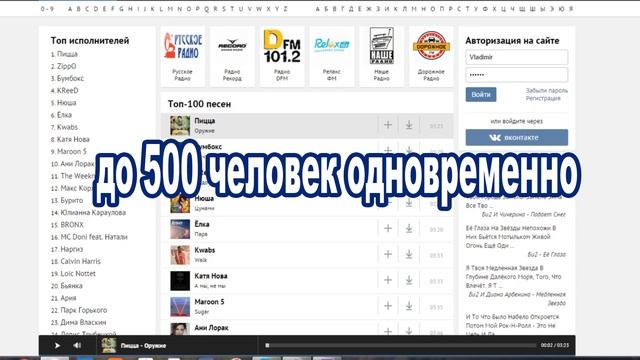Select Latin letter M in alphabet bar
Viewport: 640px width, 360px height.
(170, 9)
